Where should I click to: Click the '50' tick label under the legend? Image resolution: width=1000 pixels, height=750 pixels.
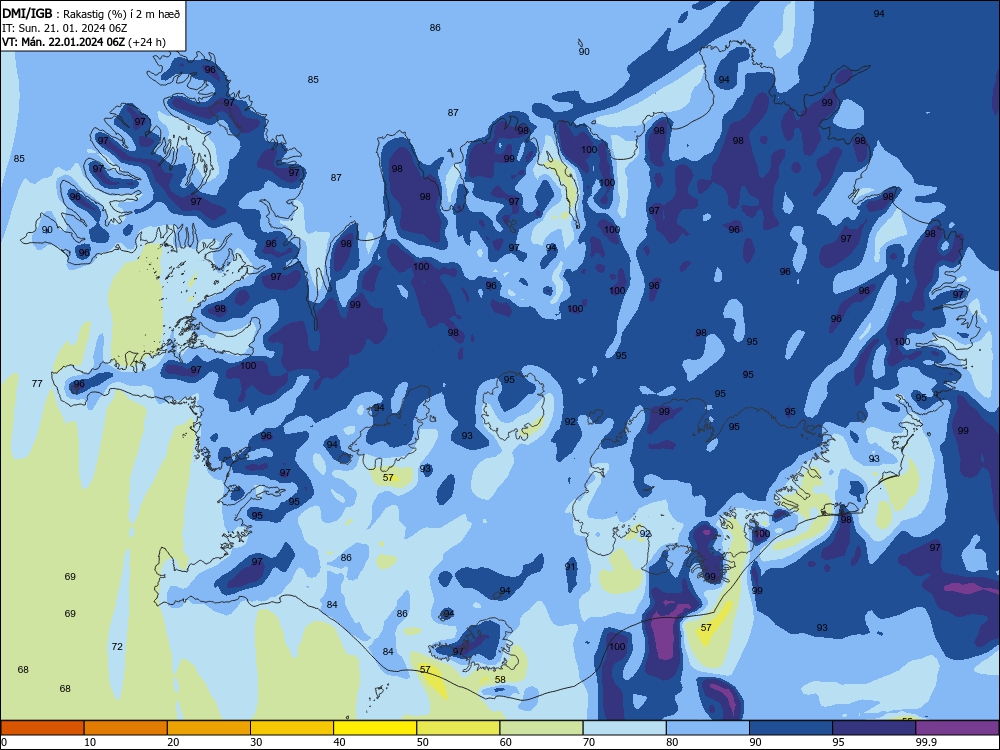click(x=423, y=742)
